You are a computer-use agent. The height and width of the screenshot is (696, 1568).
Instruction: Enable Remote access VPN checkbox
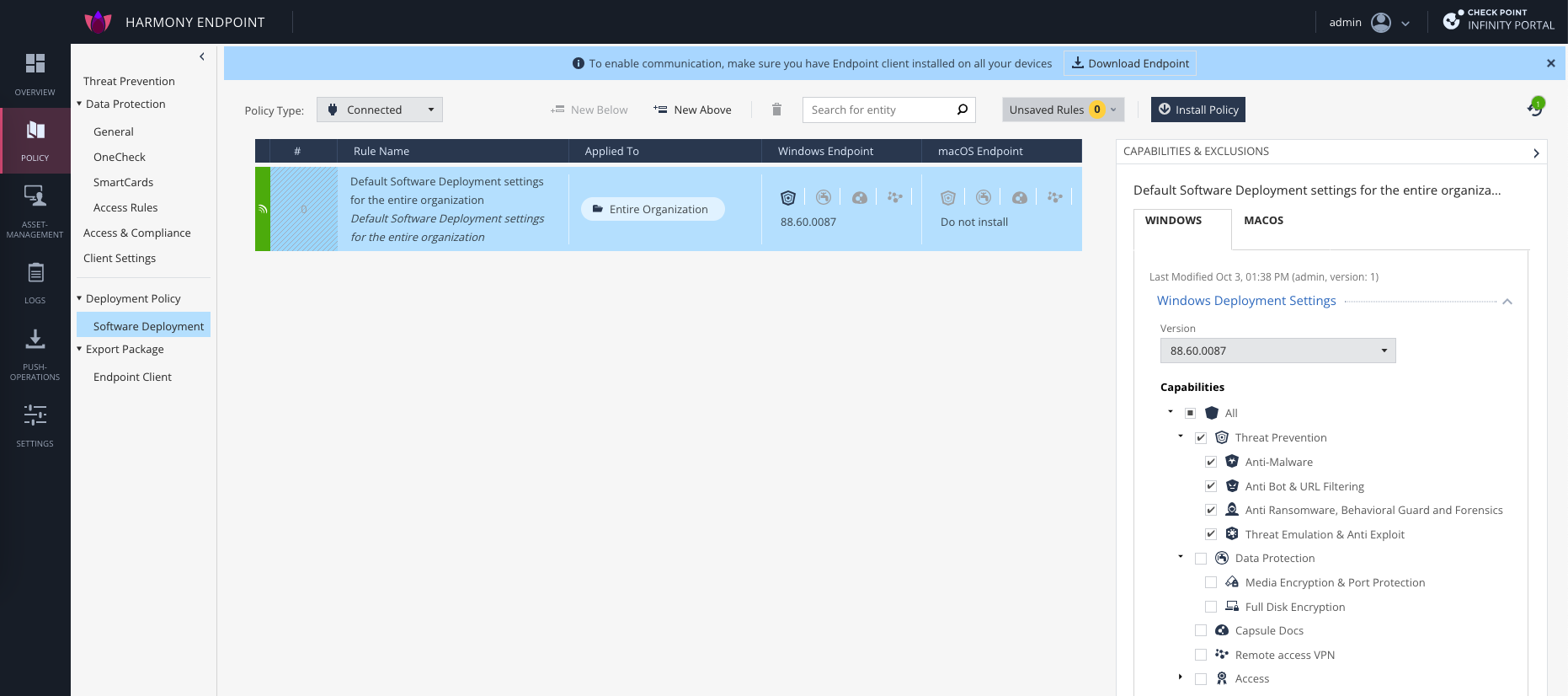[x=1200, y=655]
